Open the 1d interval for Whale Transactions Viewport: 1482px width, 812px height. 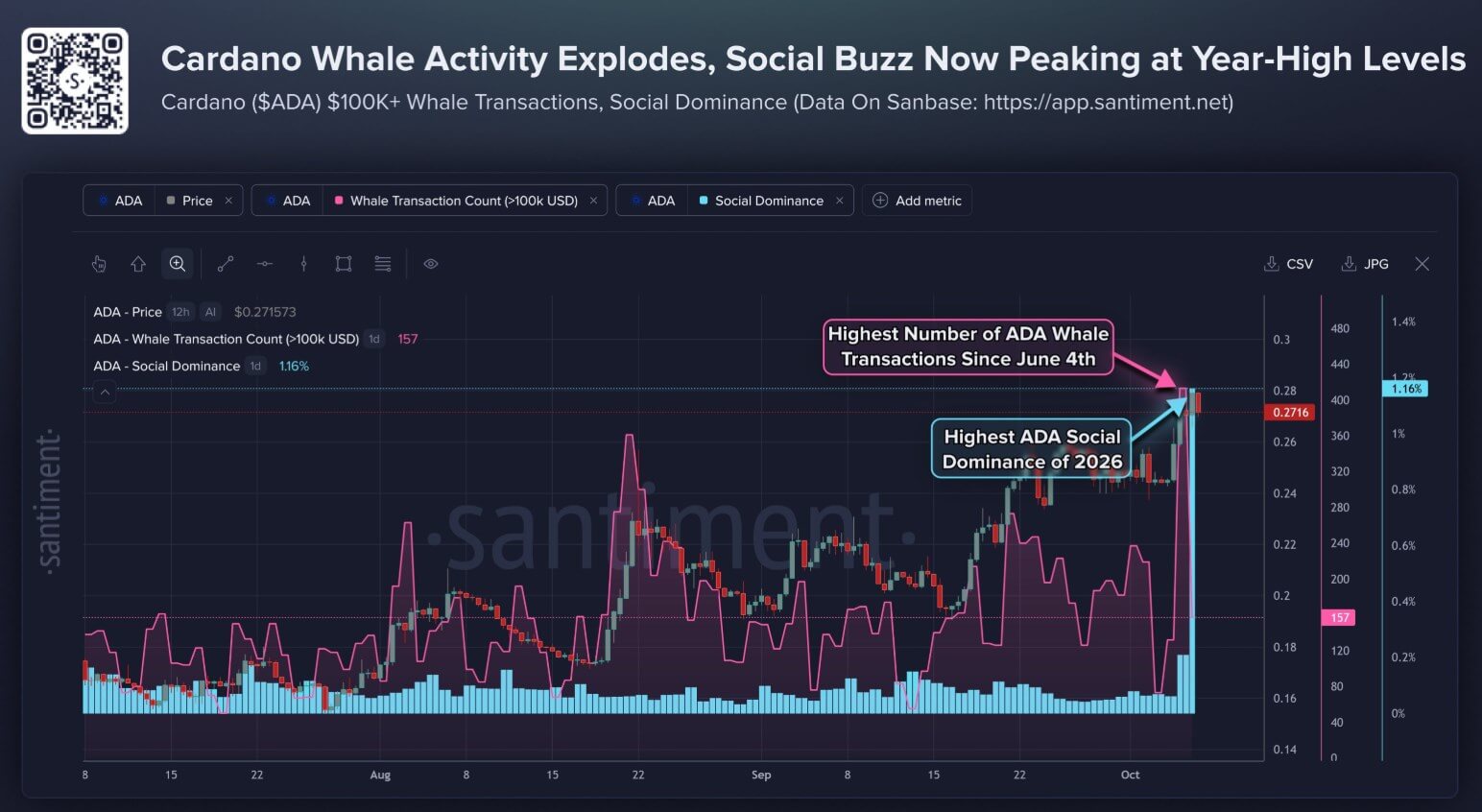tap(374, 339)
